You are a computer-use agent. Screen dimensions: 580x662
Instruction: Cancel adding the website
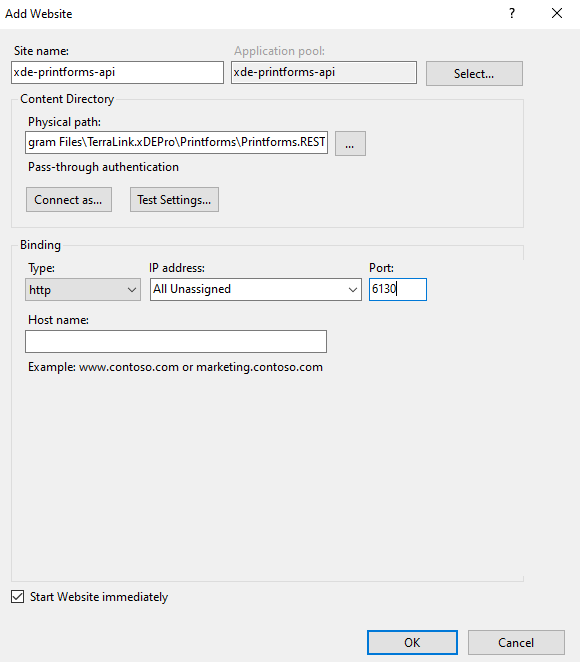click(x=516, y=643)
